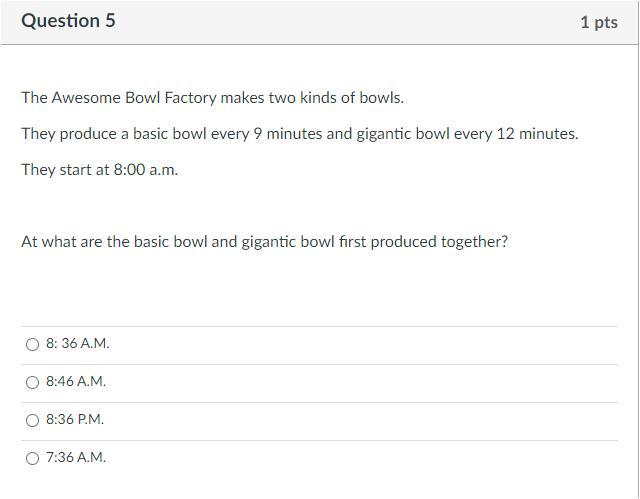Viewport: 640px width, 499px height.
Task: Click the "7:36 A.M." answer label text
Action: [x=76, y=458]
